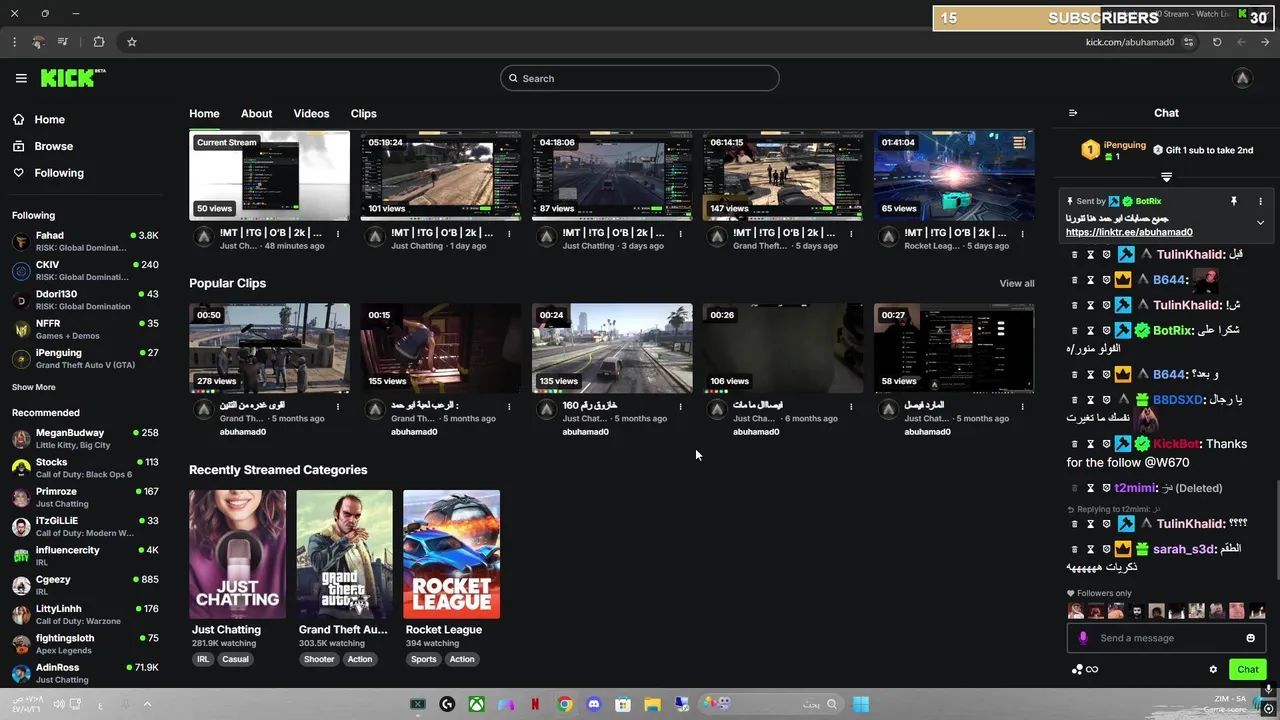Open the 05:19:24 video thumbnail
Image resolution: width=1280 pixels, height=720 pixels.
[x=441, y=175]
